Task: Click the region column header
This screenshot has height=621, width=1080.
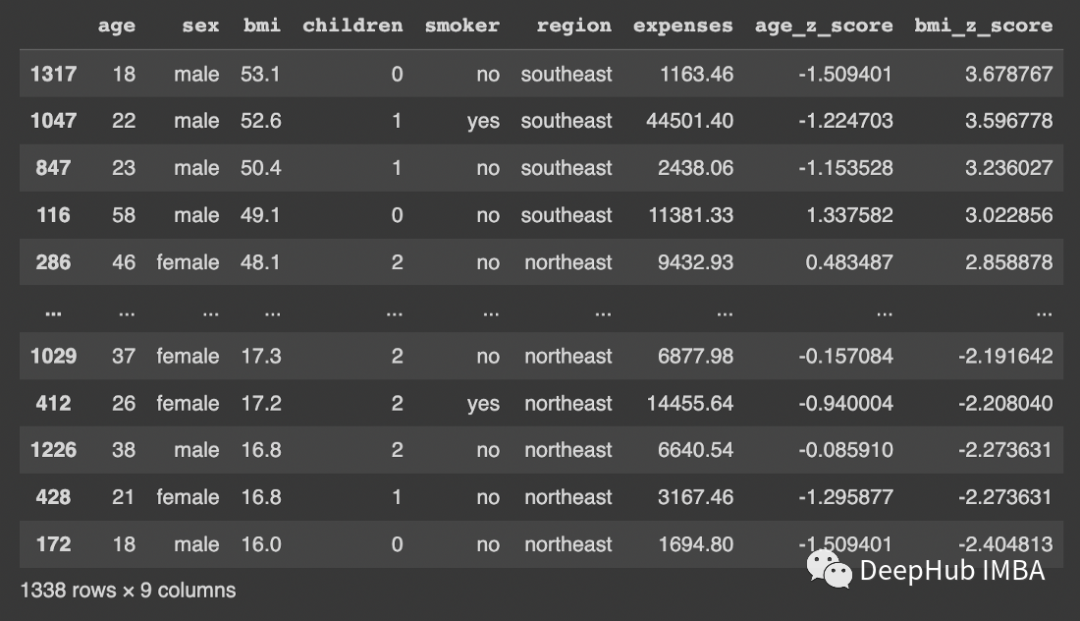Action: coord(574,26)
